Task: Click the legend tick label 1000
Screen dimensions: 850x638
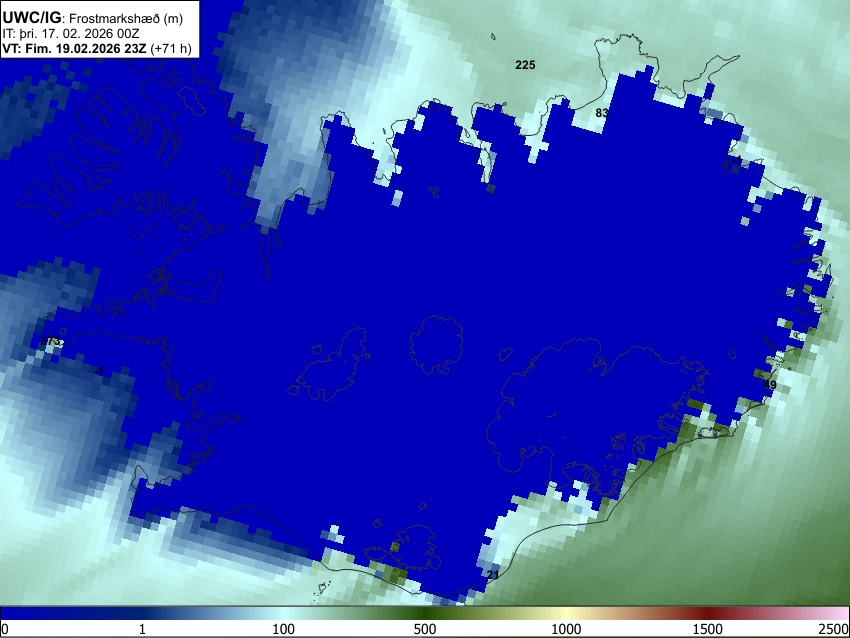Action: click(566, 629)
